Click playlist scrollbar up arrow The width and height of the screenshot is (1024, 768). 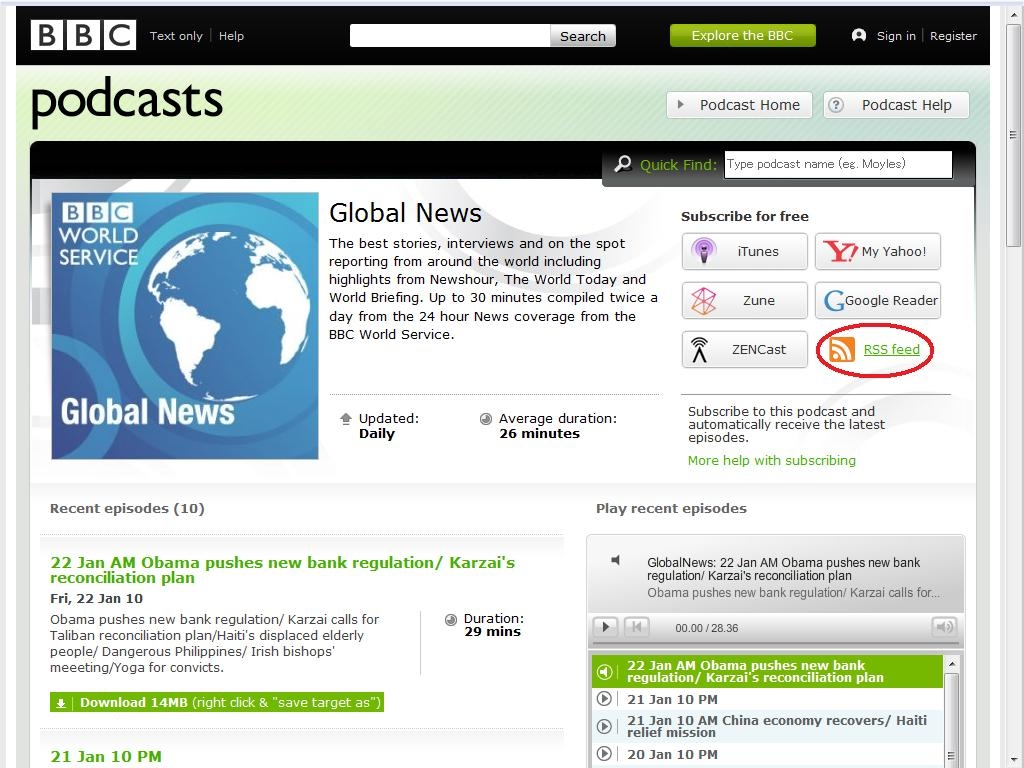pos(952,664)
